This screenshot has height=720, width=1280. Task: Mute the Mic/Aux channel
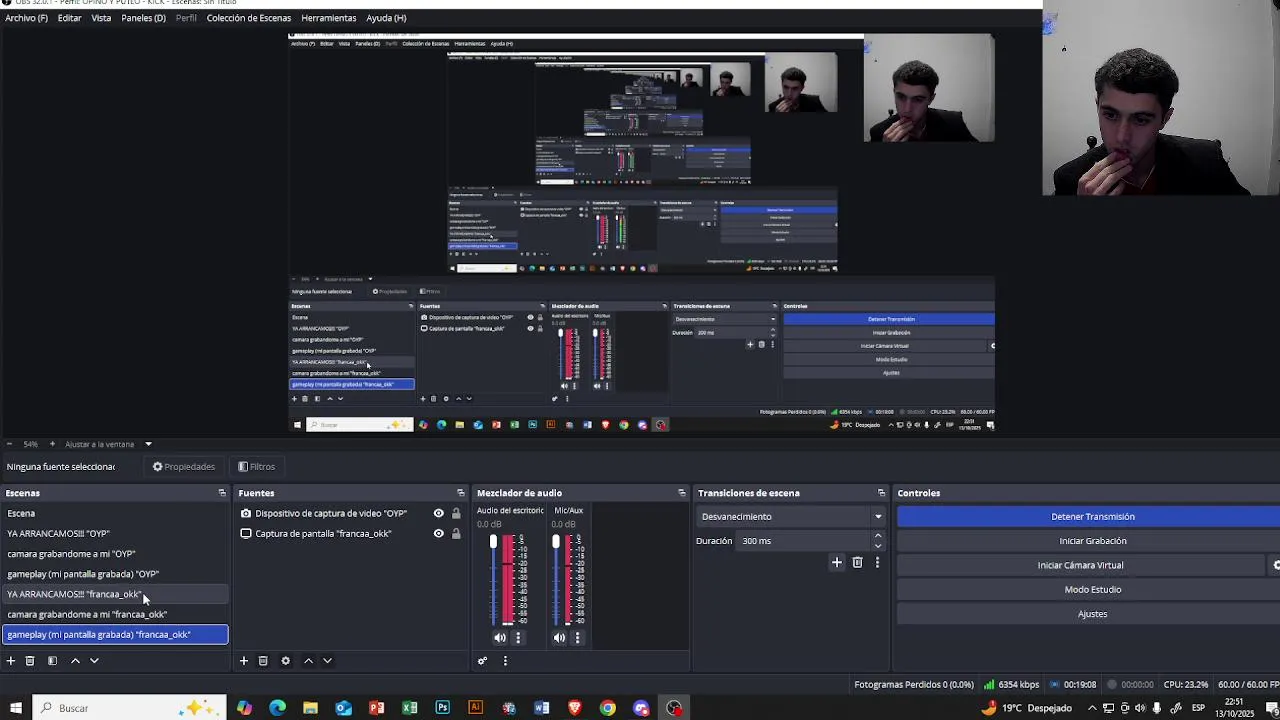pyautogui.click(x=559, y=638)
